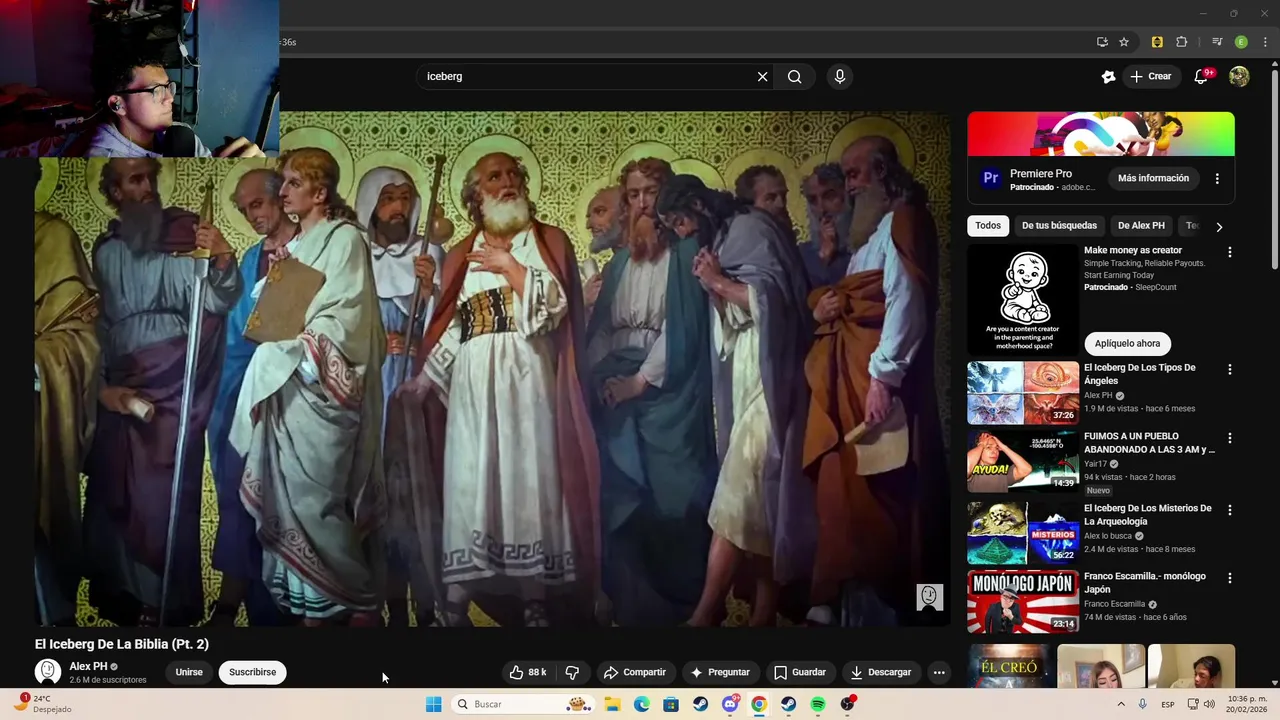The width and height of the screenshot is (1280, 720).
Task: Click the main video player frame
Action: 492,369
